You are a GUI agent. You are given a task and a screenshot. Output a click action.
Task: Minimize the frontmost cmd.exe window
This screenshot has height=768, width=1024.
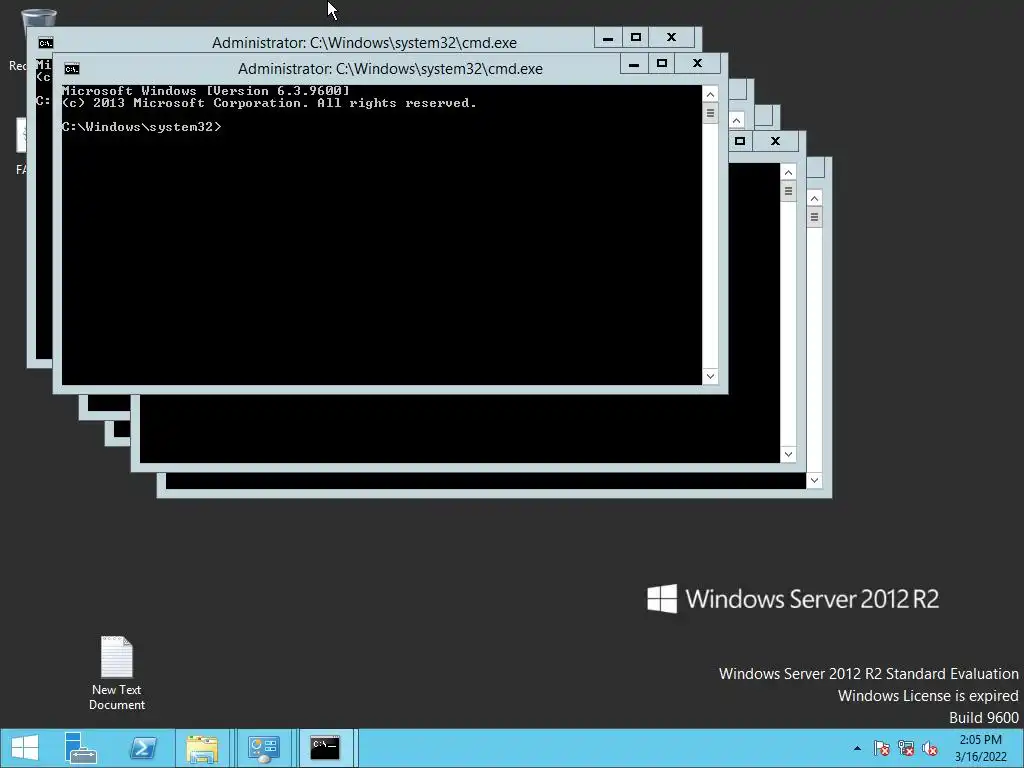click(633, 63)
